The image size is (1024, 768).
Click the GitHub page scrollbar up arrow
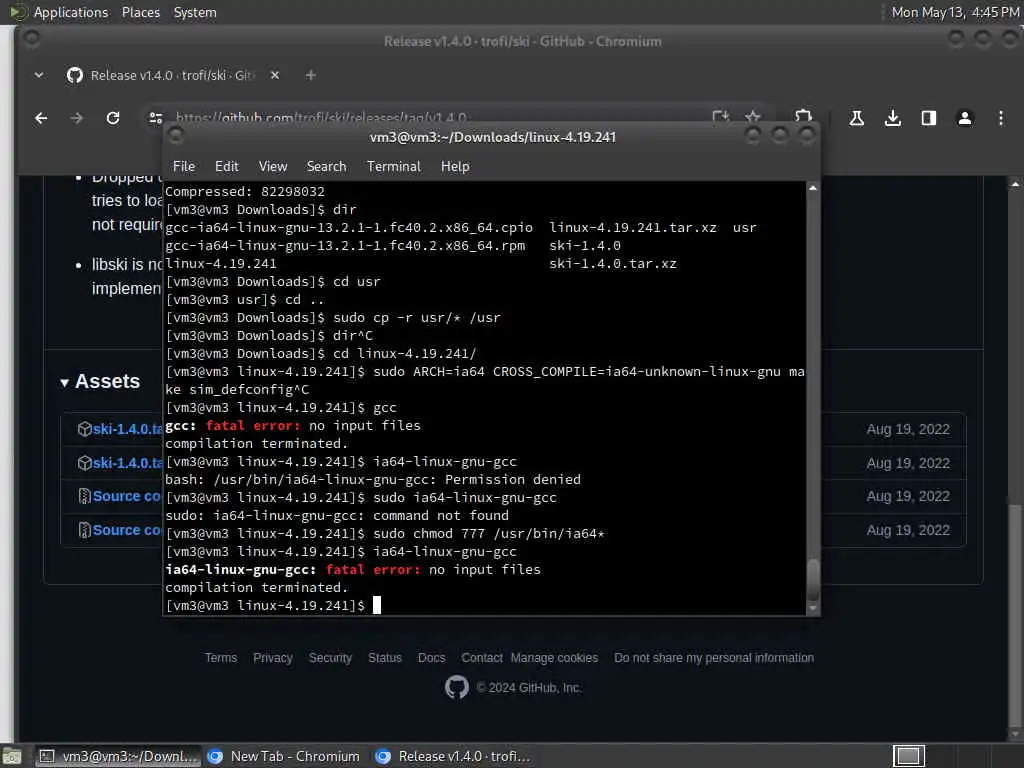(1014, 184)
